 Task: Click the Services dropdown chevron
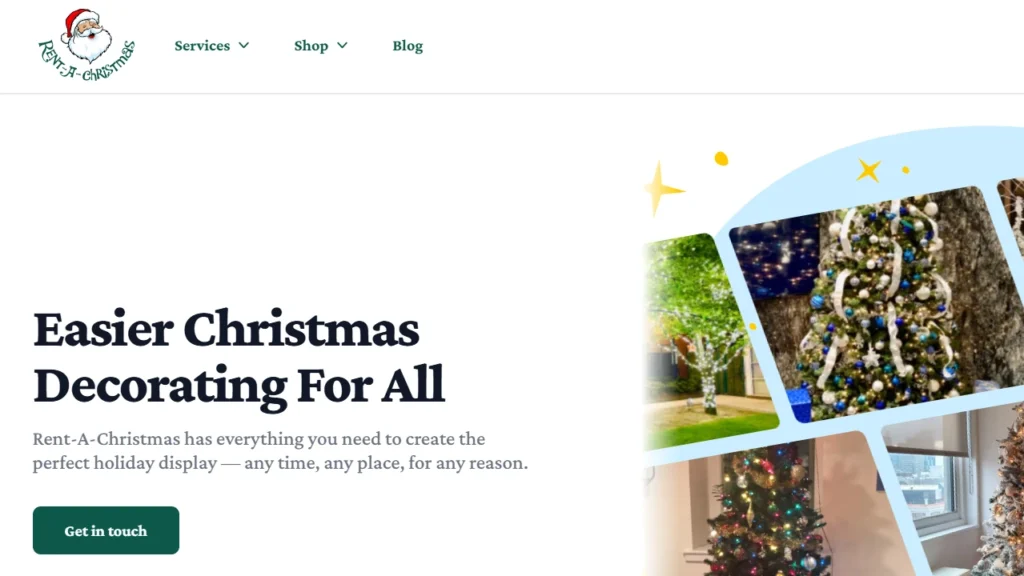tap(243, 45)
